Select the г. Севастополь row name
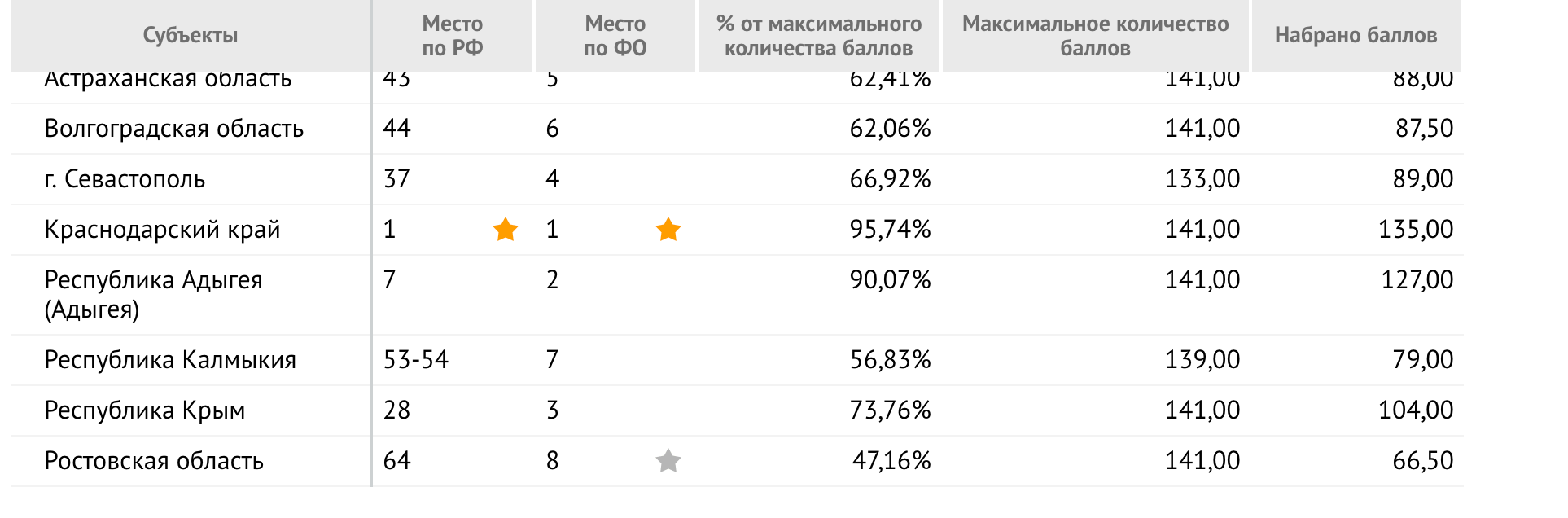 (125, 179)
